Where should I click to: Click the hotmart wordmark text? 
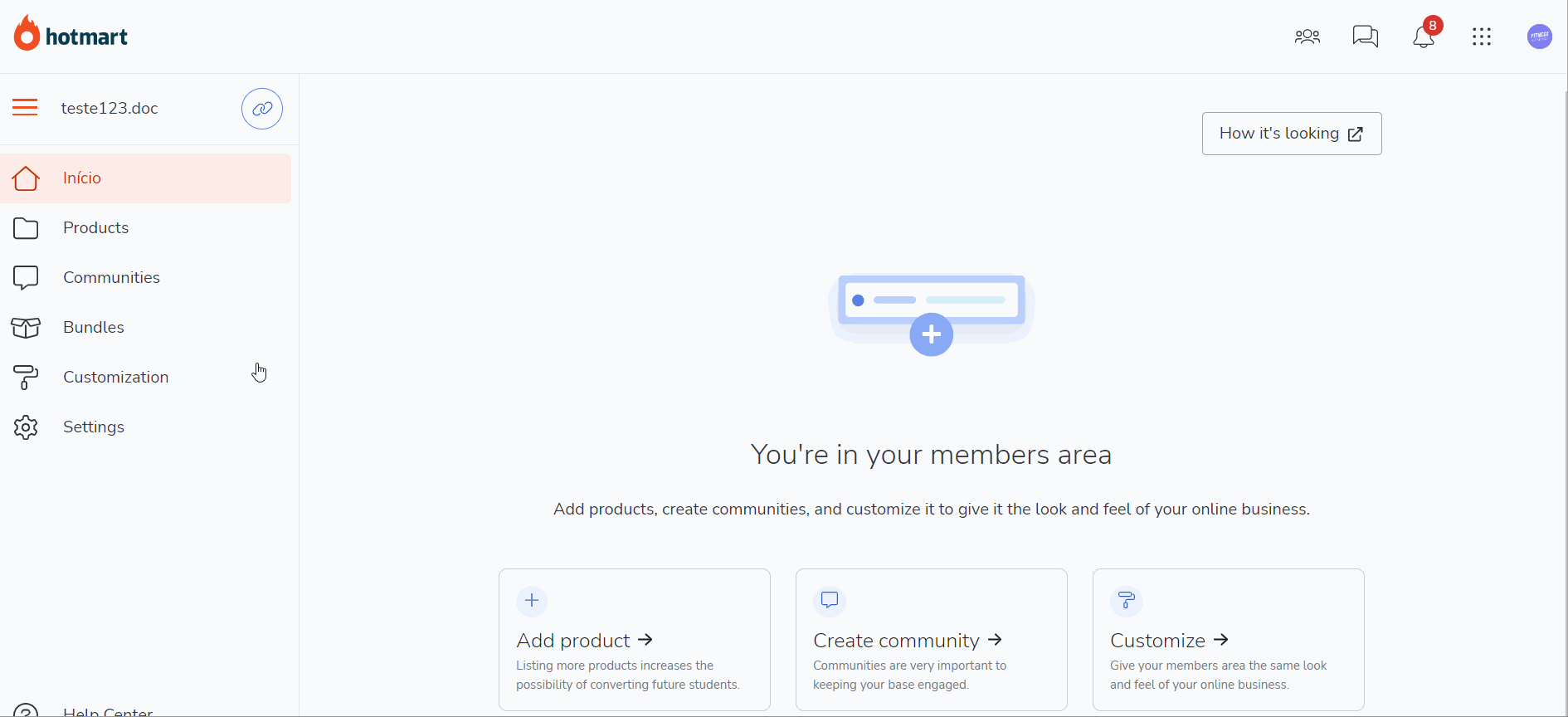pos(86,37)
